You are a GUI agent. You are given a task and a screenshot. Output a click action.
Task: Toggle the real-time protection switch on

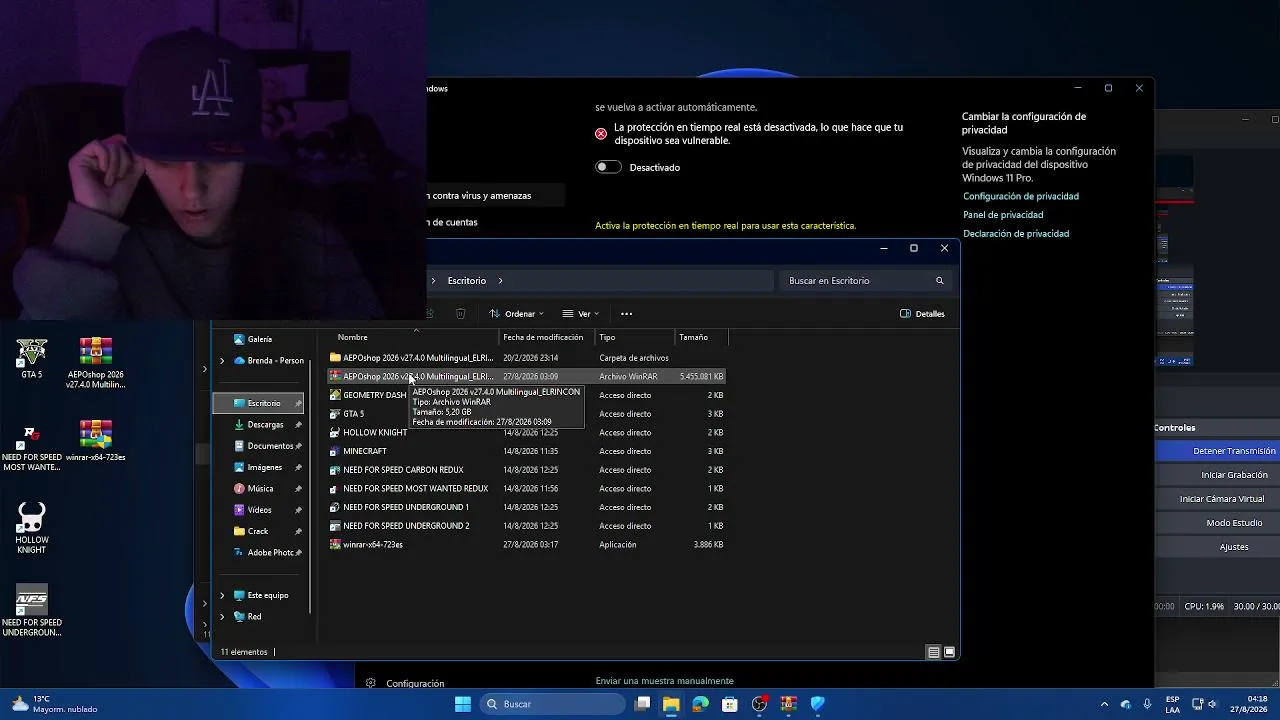pyautogui.click(x=608, y=167)
